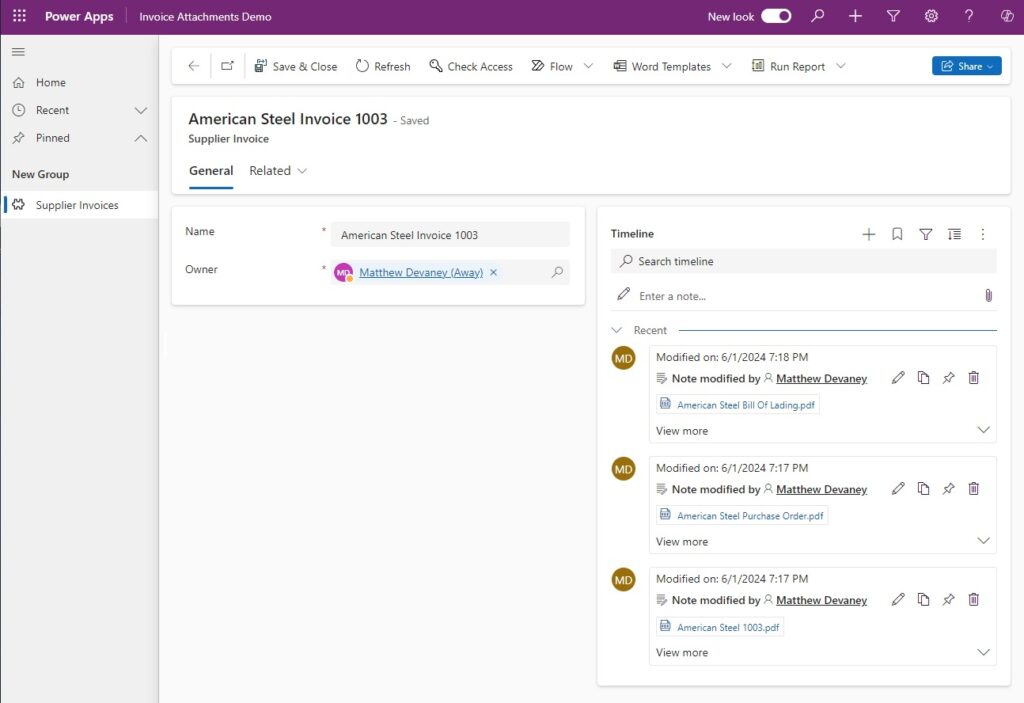Open the search magnifier in the top bar

[816, 16]
